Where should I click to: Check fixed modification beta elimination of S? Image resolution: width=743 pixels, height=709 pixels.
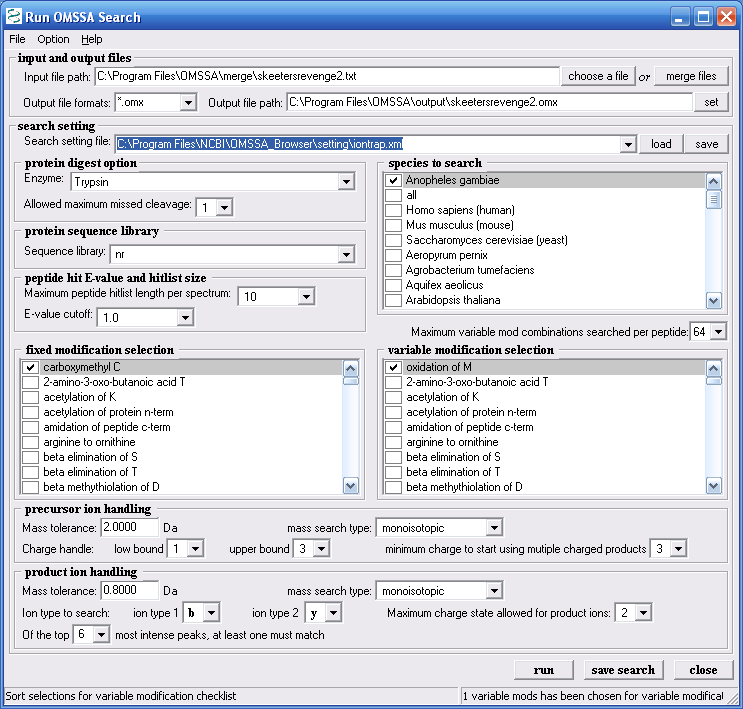coord(31,457)
